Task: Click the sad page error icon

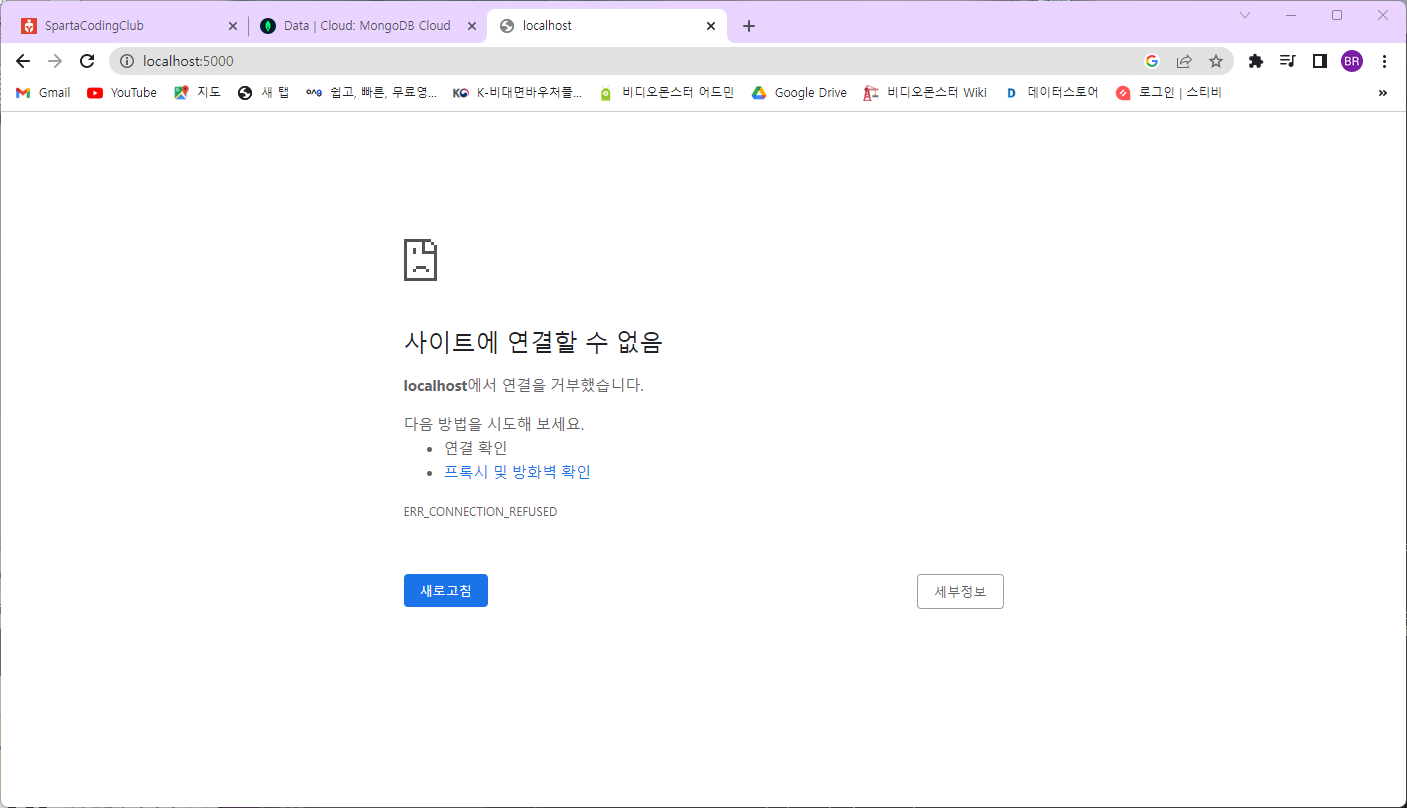Action: (420, 260)
